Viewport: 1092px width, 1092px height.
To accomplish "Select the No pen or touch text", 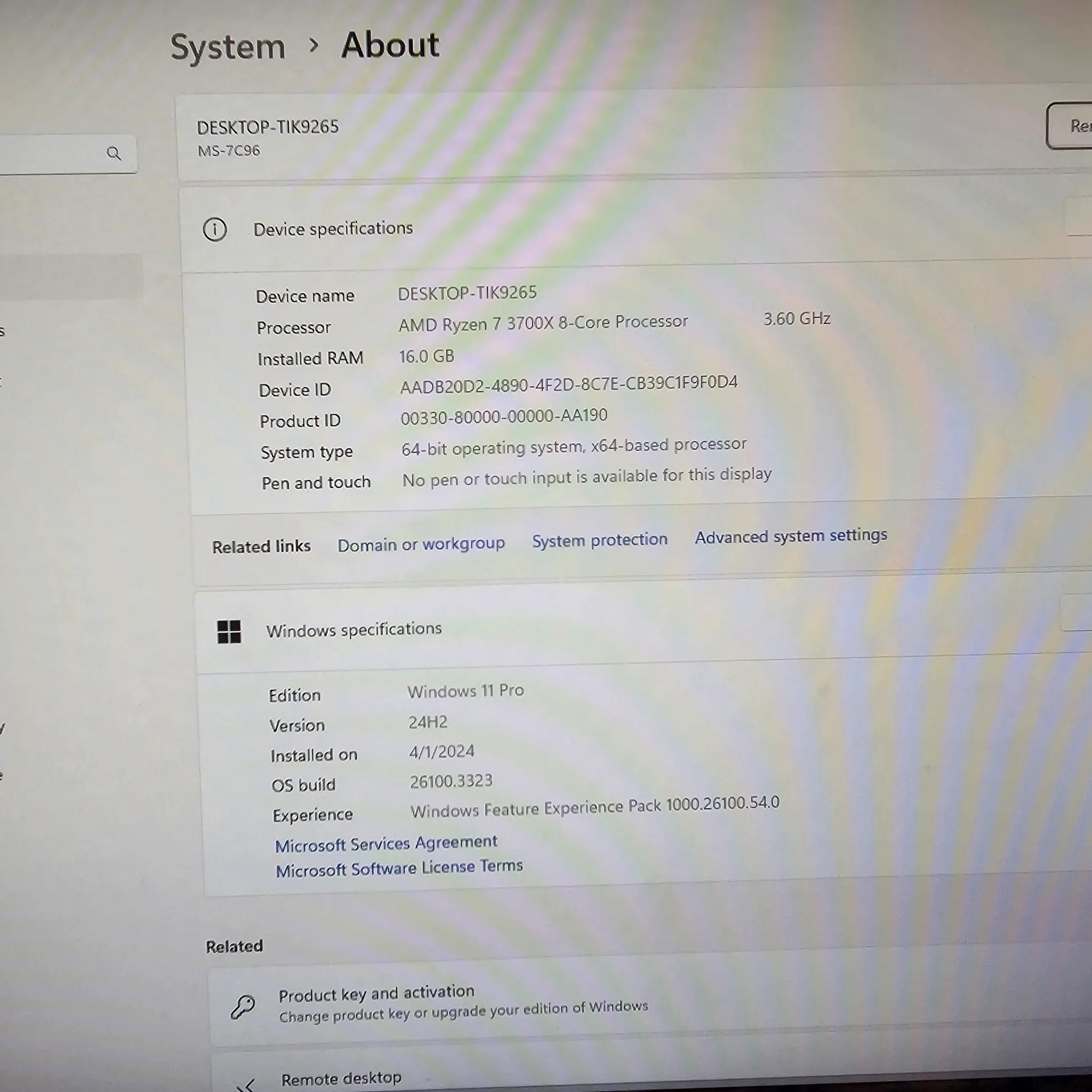I will pos(587,477).
